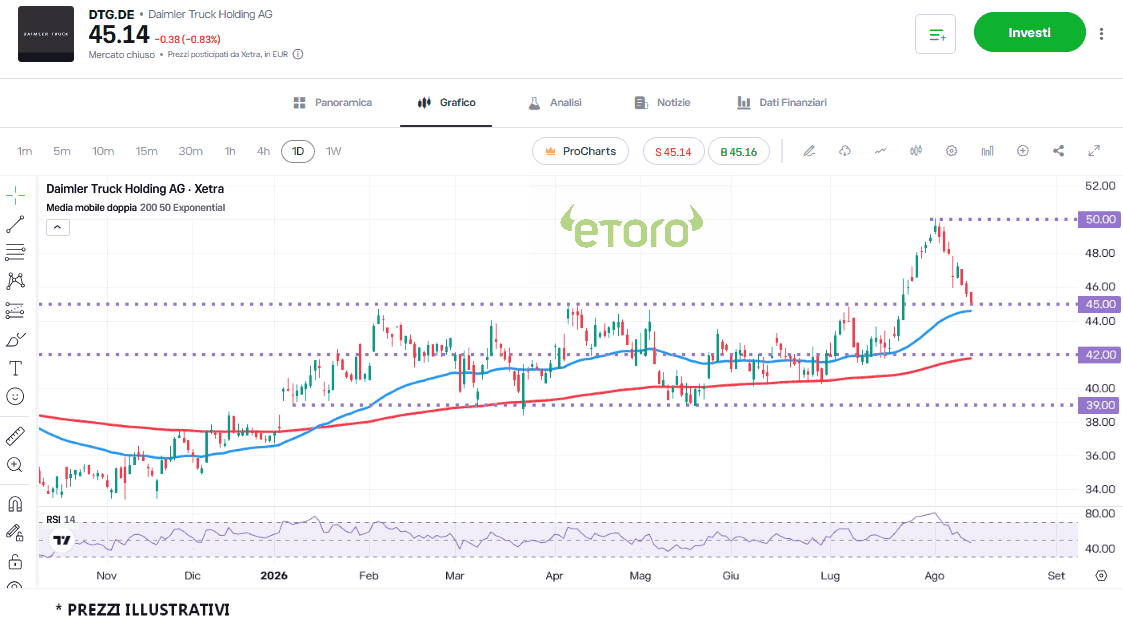Image resolution: width=1123 pixels, height=620 pixels.
Task: Switch to the Analisi tab
Action: point(555,102)
